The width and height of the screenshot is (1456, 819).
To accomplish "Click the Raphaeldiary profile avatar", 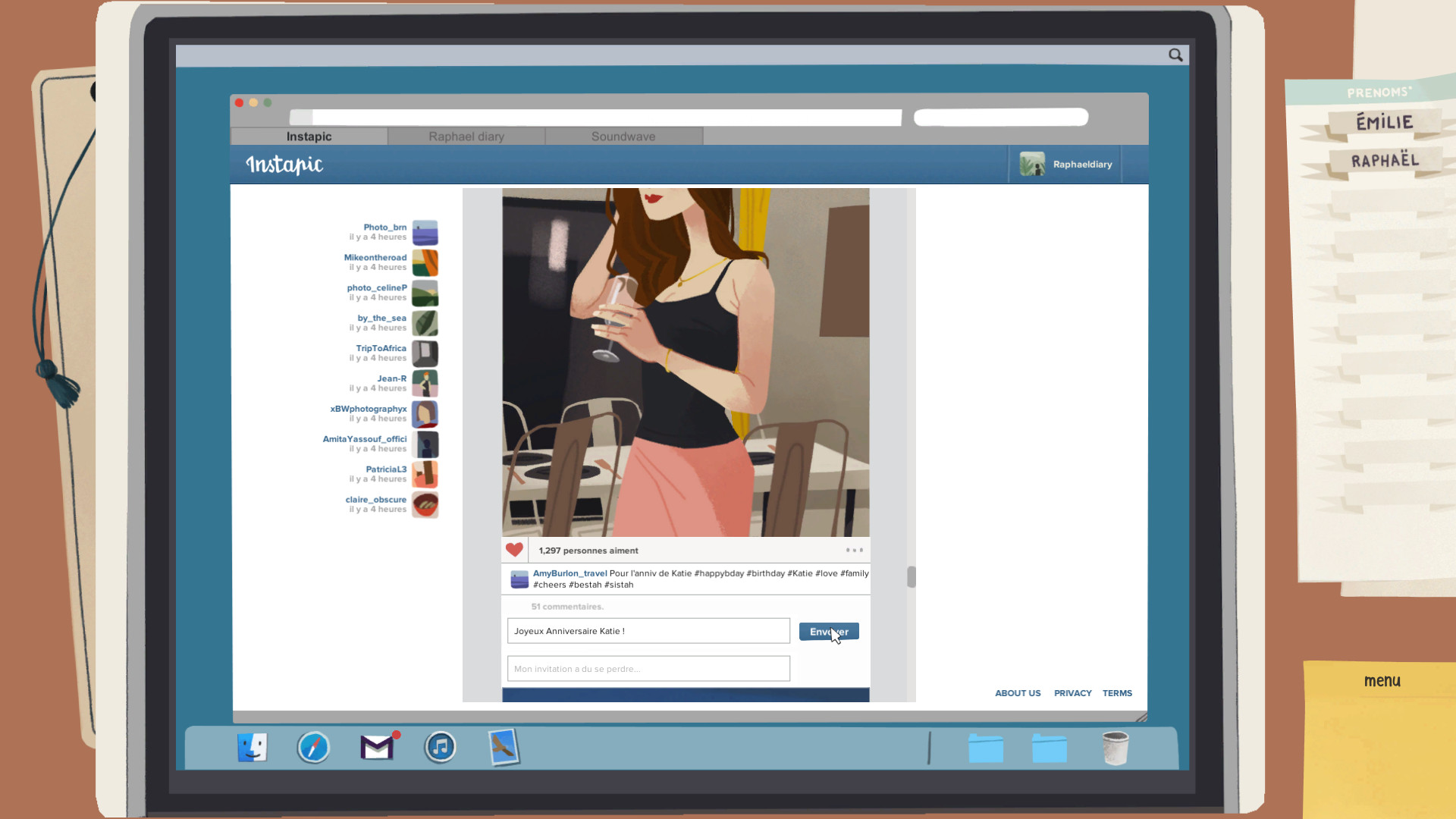I will click(1033, 164).
